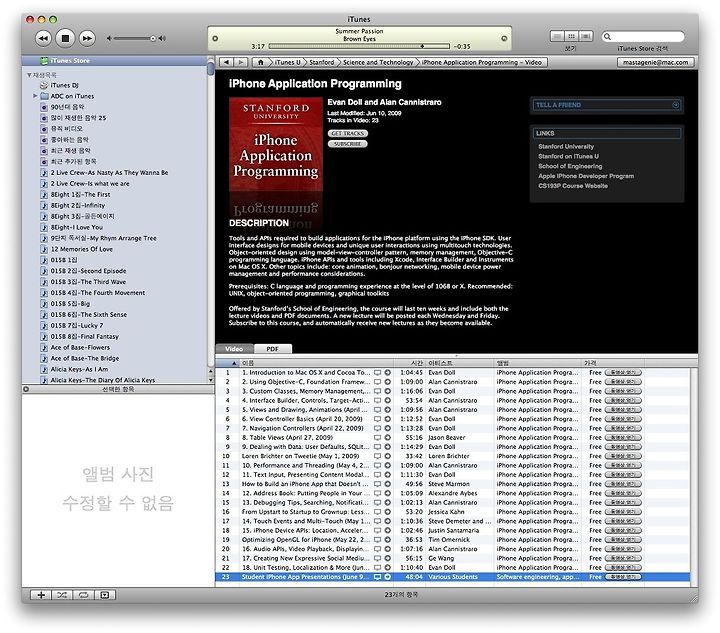Open the 12 Memories Of Love playlist
The image size is (720, 633).
click(x=81, y=250)
